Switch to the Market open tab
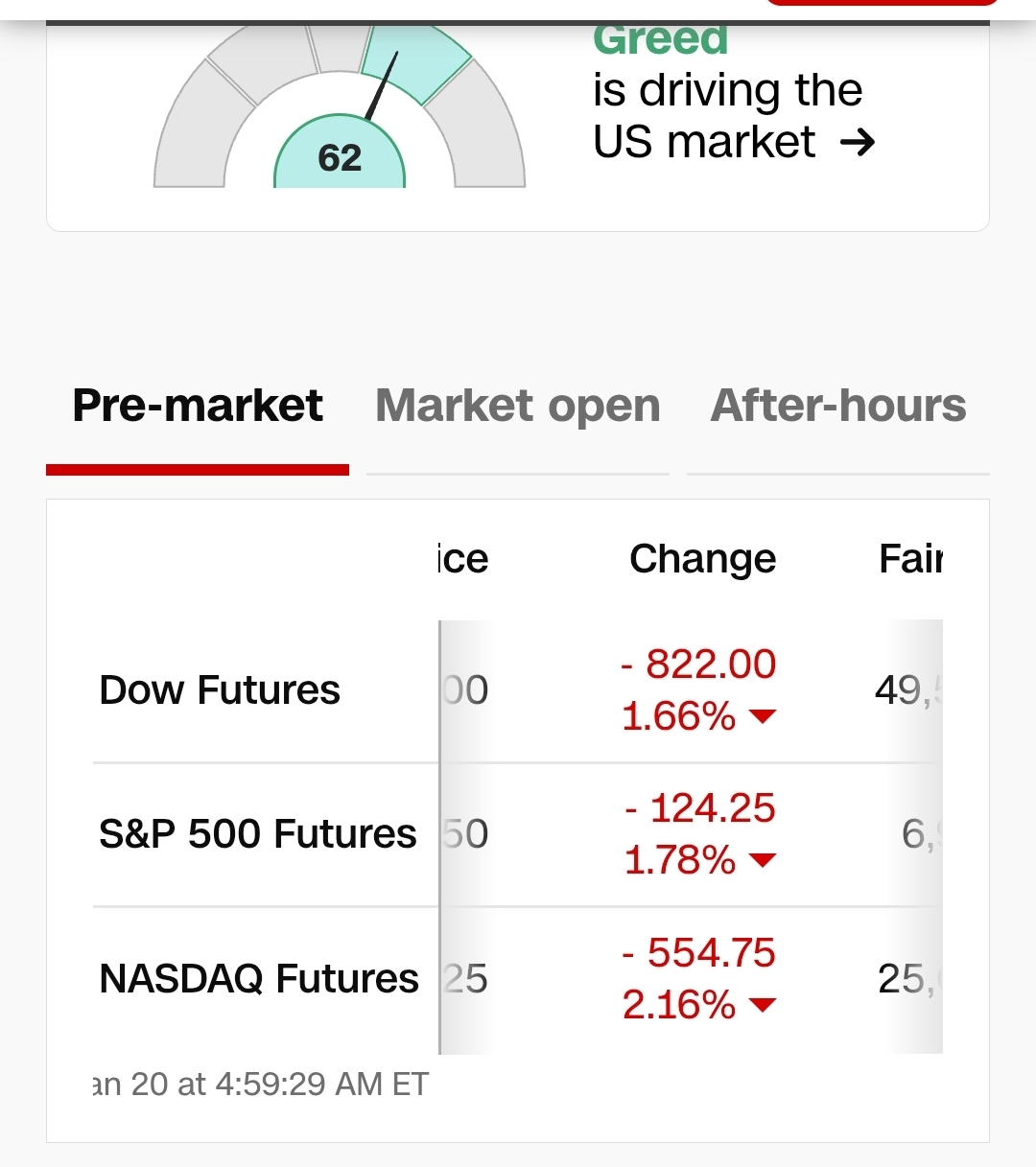The image size is (1036, 1167). (x=518, y=406)
